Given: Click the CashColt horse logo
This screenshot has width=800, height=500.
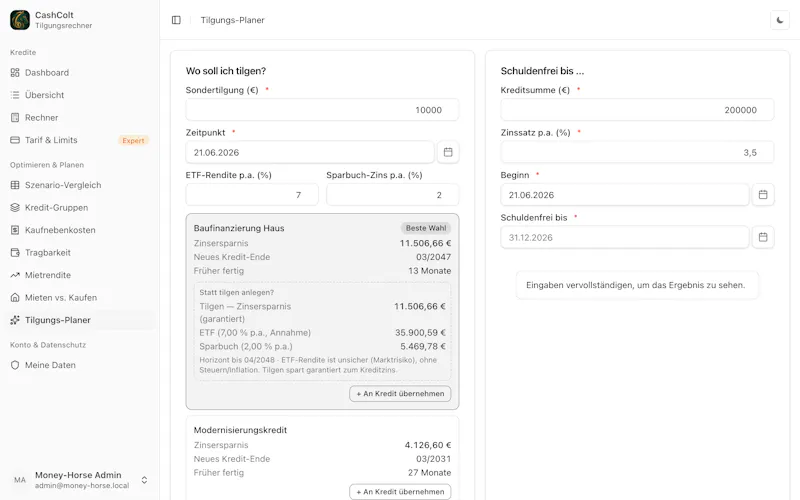Looking at the screenshot, I should click(x=20, y=20).
